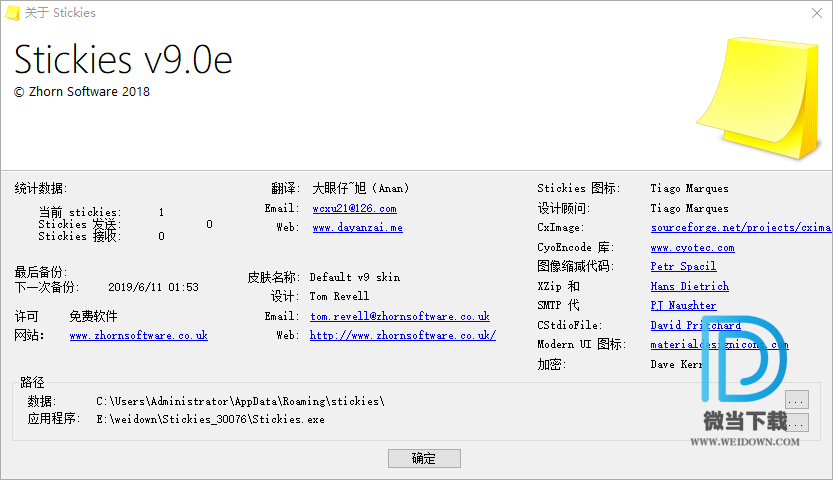Click the yellow sticky notepad image

pos(760,98)
